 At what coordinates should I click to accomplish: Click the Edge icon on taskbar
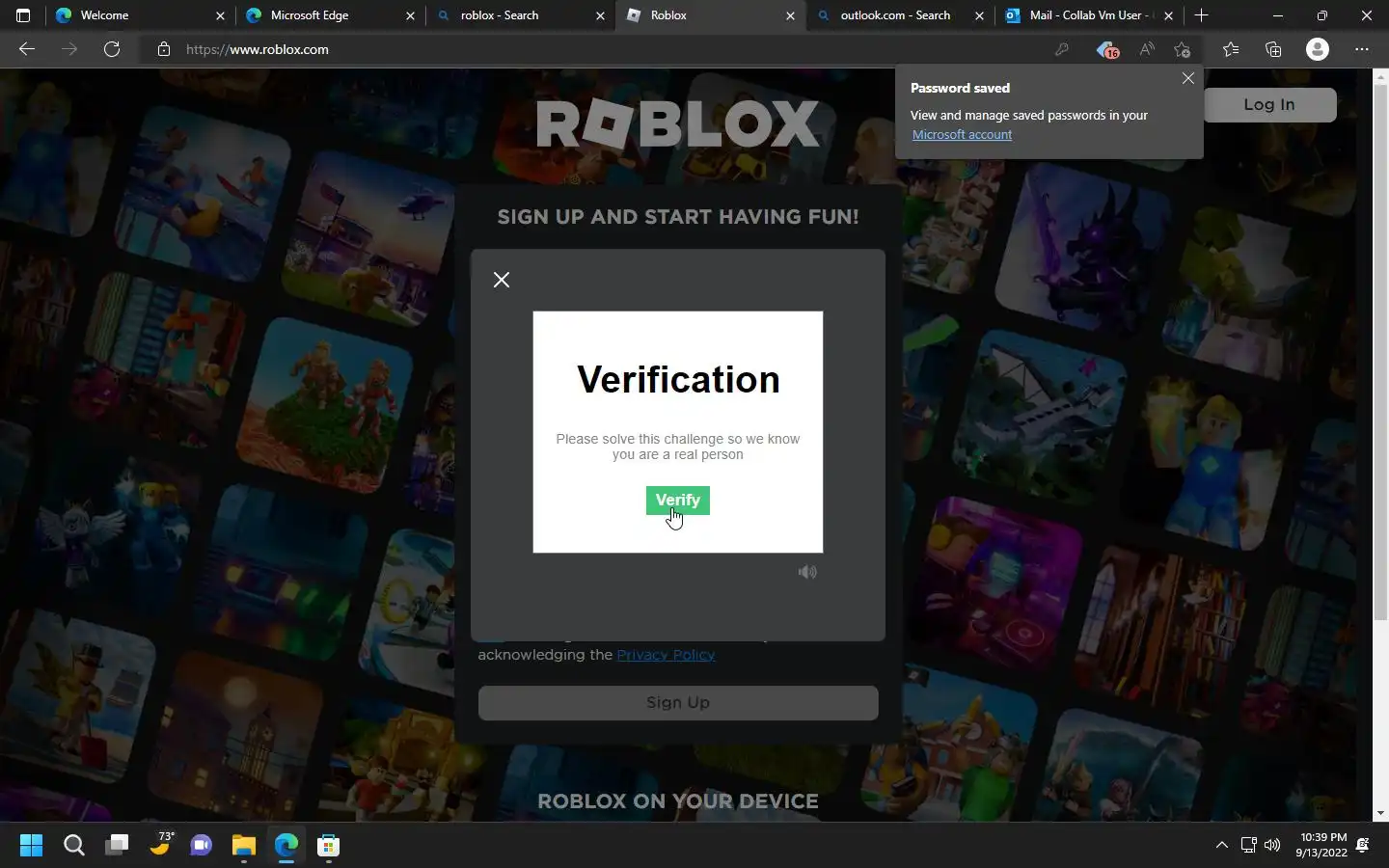(x=286, y=846)
